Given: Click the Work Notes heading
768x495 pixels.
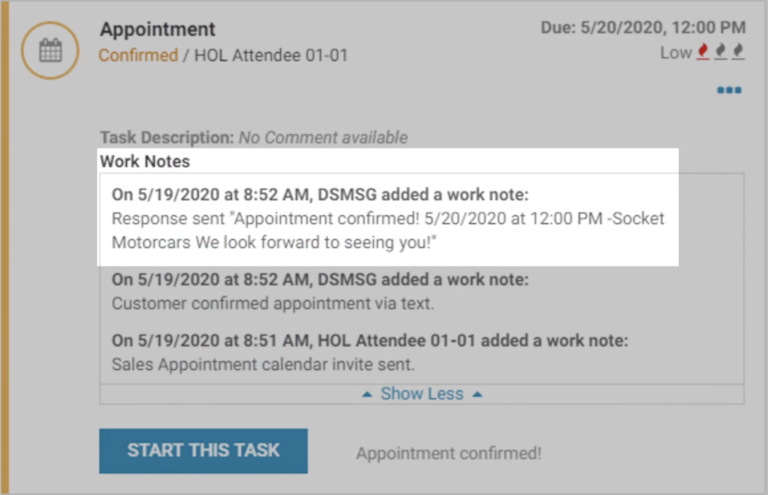Looking at the screenshot, I should pos(145,161).
